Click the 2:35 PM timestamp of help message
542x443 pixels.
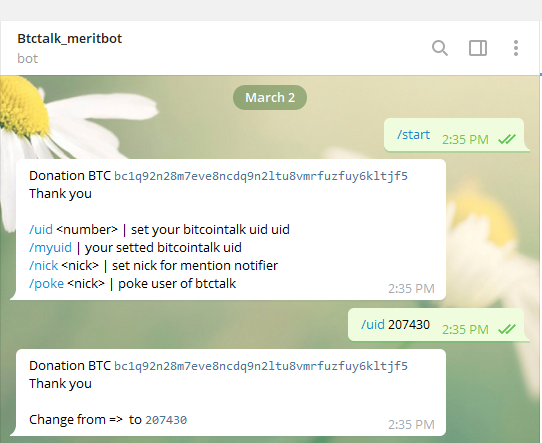(x=411, y=289)
